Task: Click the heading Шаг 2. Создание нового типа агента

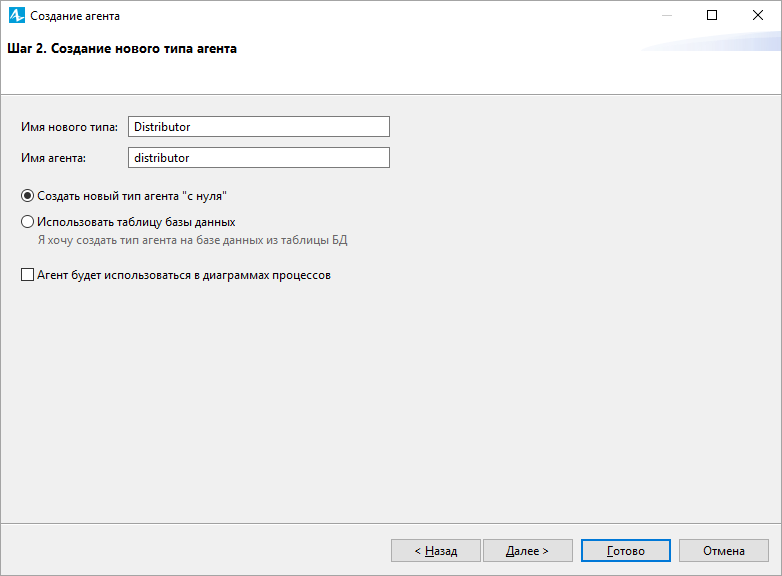Action: [122, 49]
